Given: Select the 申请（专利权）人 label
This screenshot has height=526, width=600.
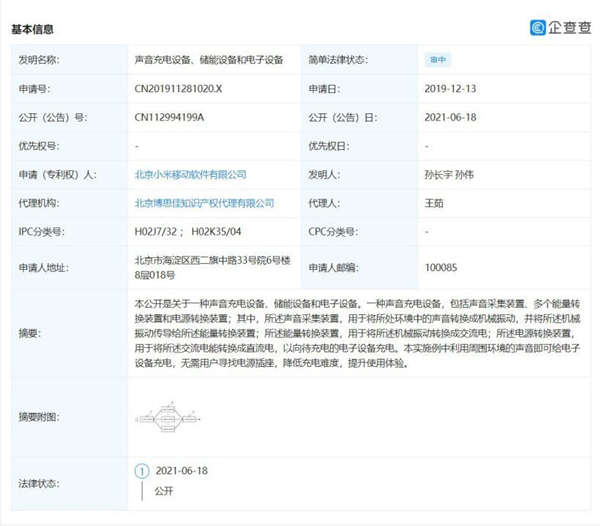Looking at the screenshot, I should 57,175.
